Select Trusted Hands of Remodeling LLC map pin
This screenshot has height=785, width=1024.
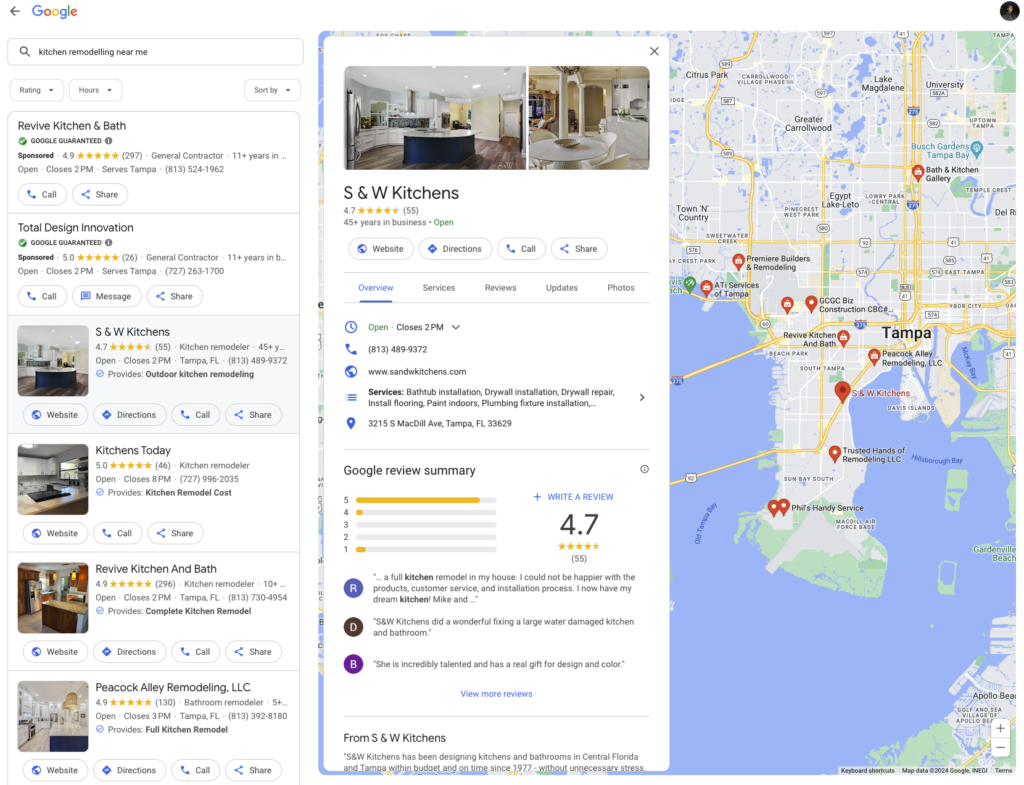[x=834, y=453]
